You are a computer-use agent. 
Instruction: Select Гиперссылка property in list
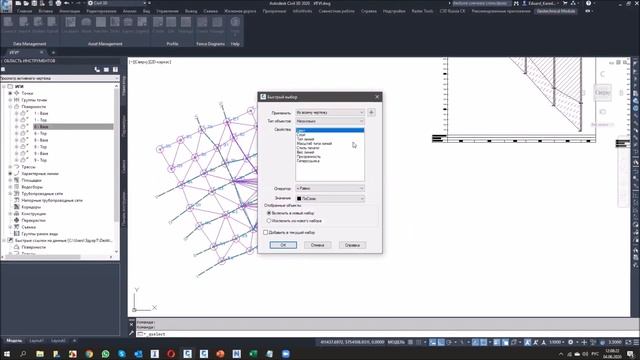coord(308,161)
